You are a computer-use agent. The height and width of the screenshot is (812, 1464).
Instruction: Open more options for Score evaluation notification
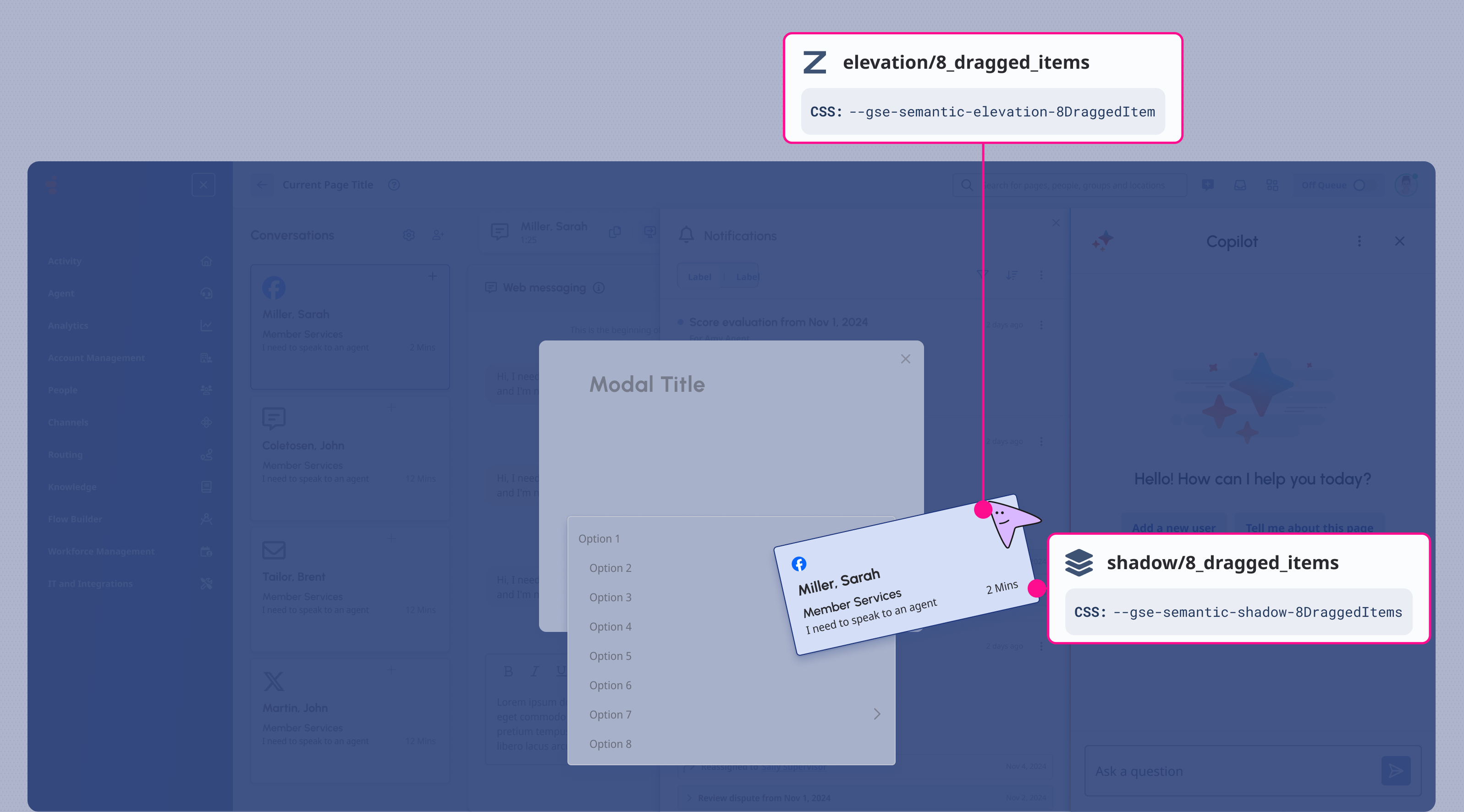1041,324
